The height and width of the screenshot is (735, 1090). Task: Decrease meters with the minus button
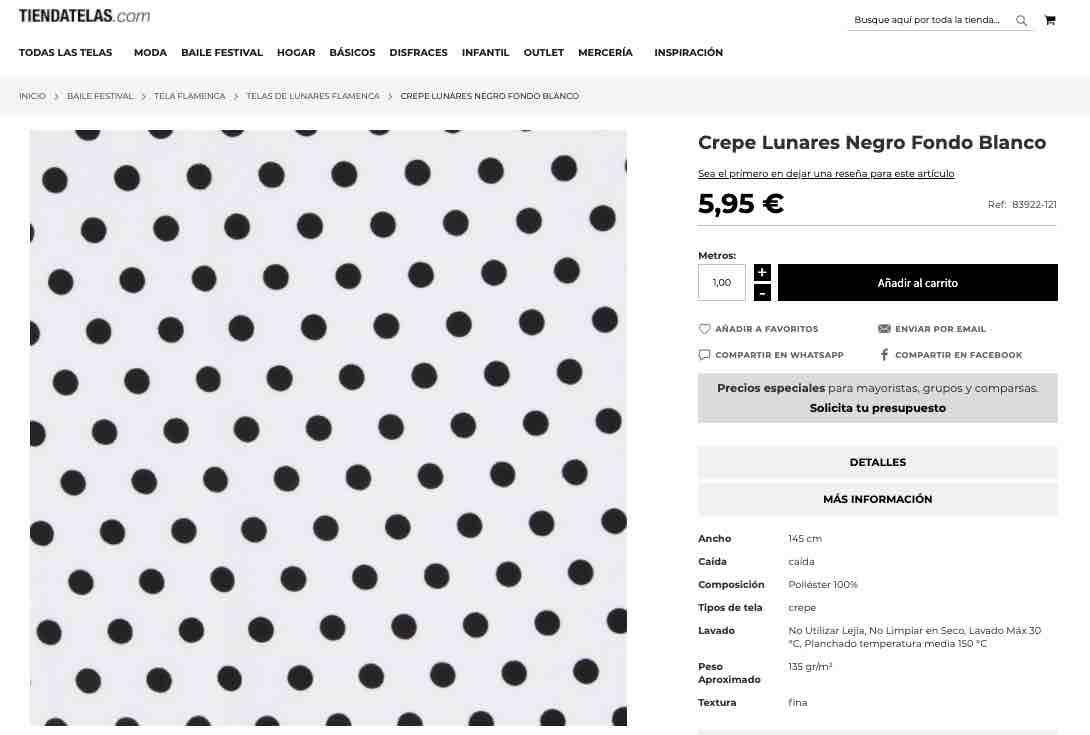(x=762, y=293)
